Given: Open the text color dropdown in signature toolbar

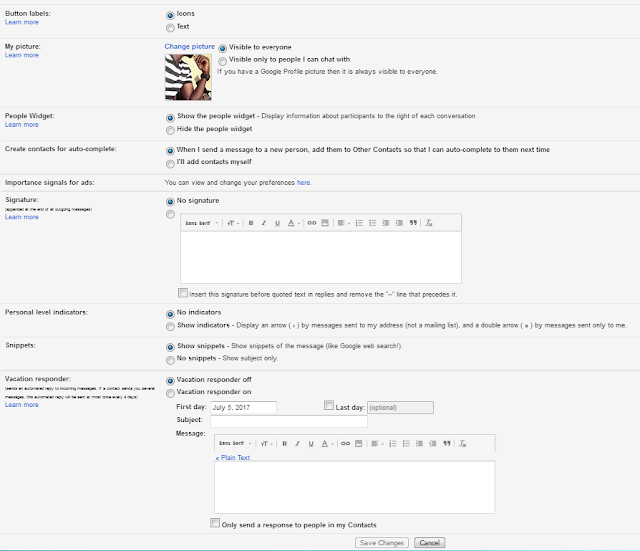Looking at the screenshot, I should click(x=293, y=223).
